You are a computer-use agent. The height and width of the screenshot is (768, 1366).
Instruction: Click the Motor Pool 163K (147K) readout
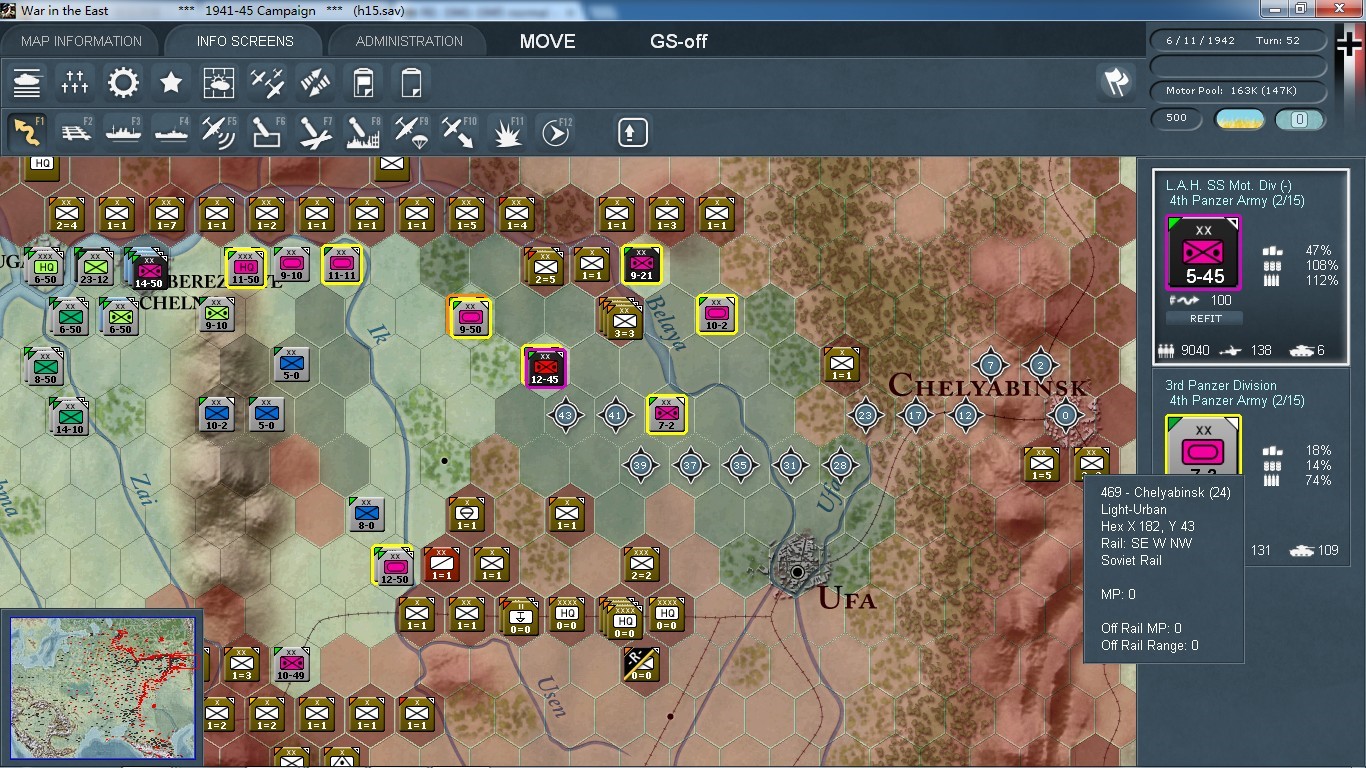(x=1240, y=91)
